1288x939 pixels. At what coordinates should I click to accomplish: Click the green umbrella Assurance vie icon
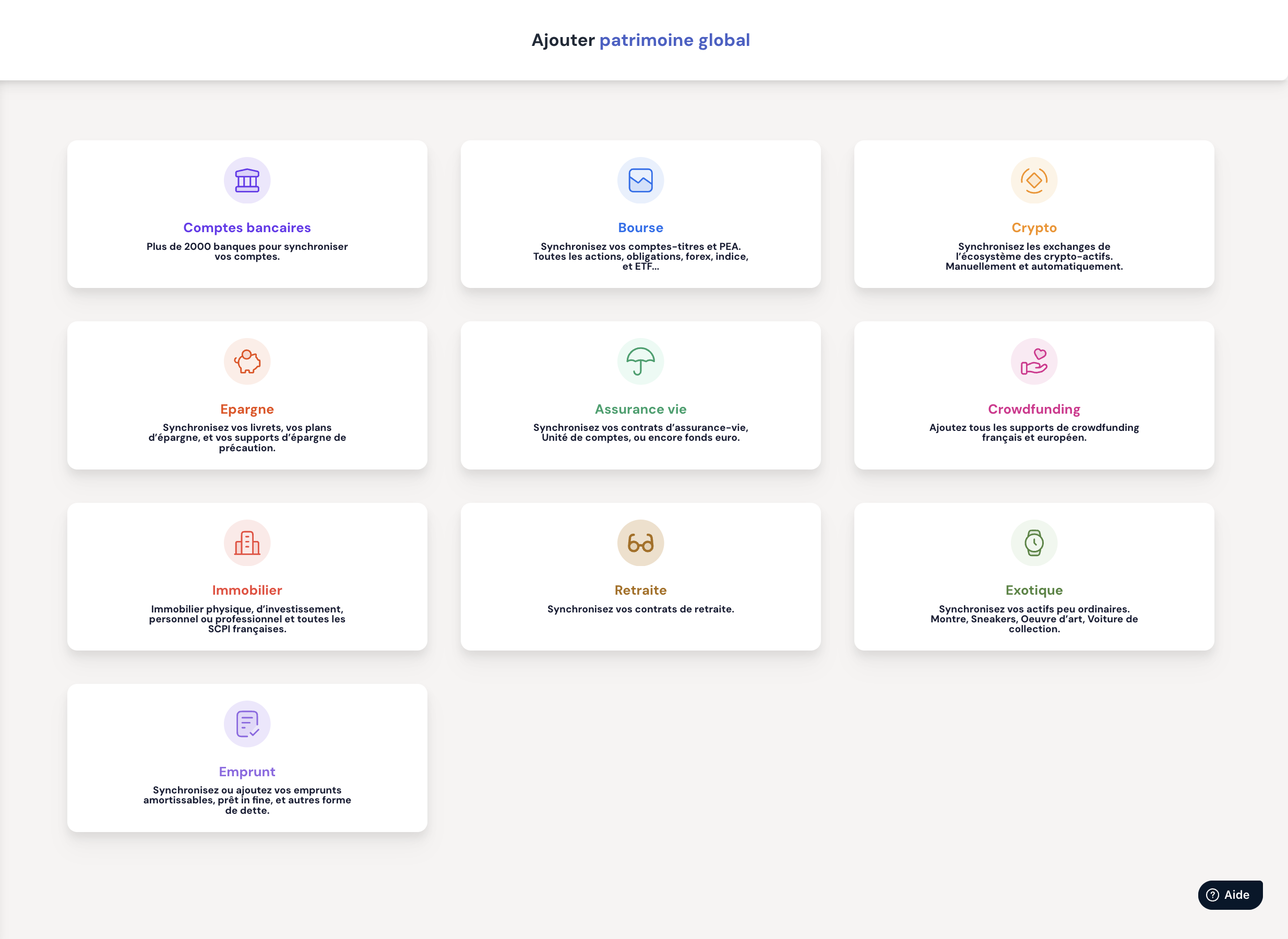point(640,362)
